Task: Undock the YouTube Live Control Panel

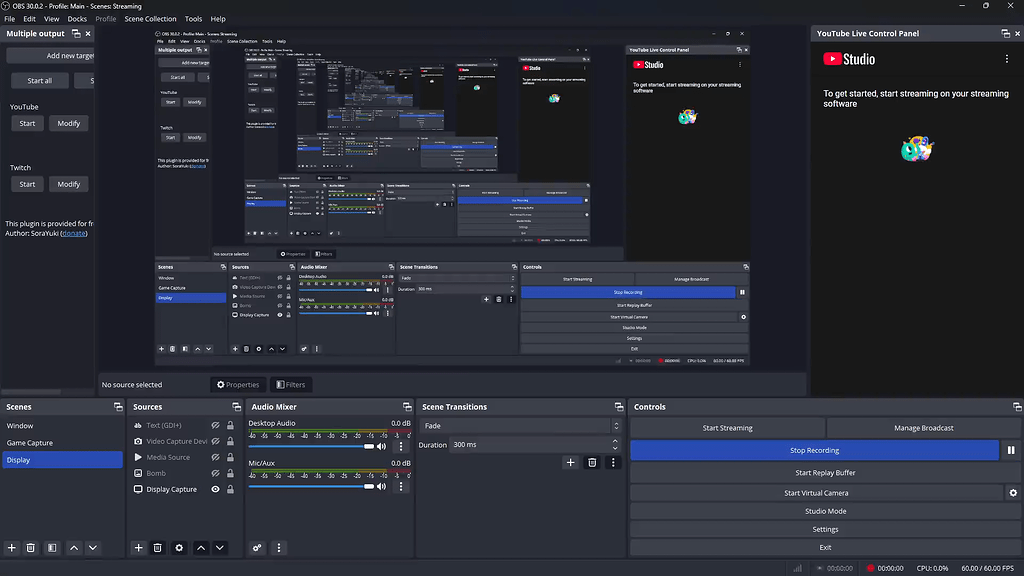Action: click(x=1006, y=33)
